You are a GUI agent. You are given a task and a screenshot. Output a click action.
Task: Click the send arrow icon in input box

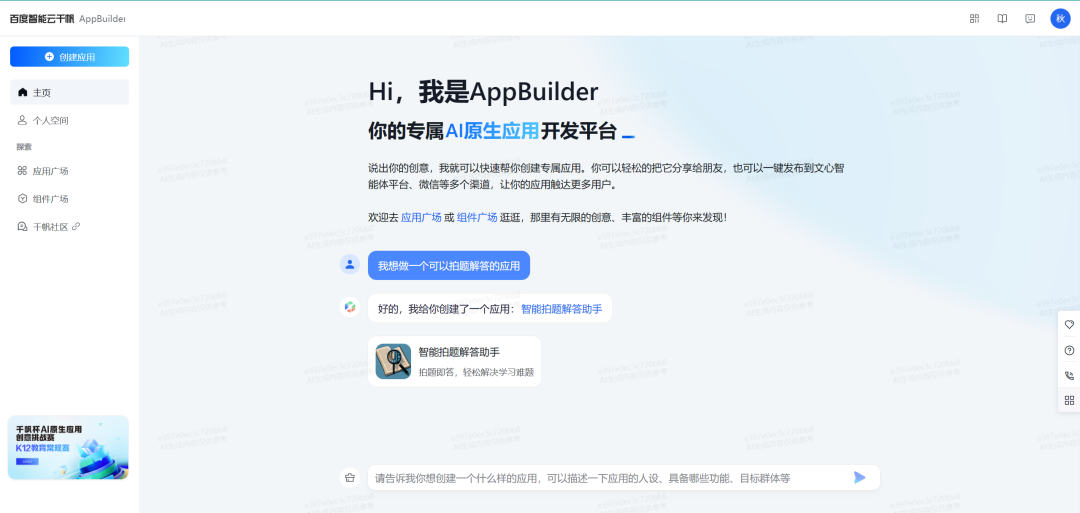coord(860,477)
